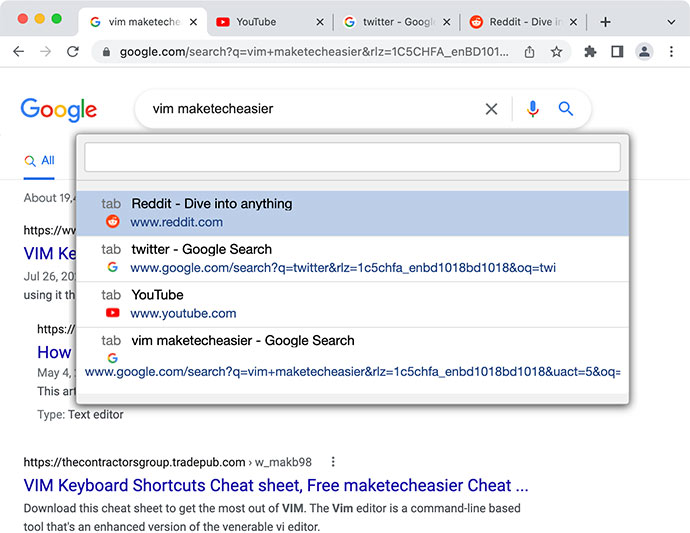Open the three-dot menu beside tradepub result

tap(333, 462)
